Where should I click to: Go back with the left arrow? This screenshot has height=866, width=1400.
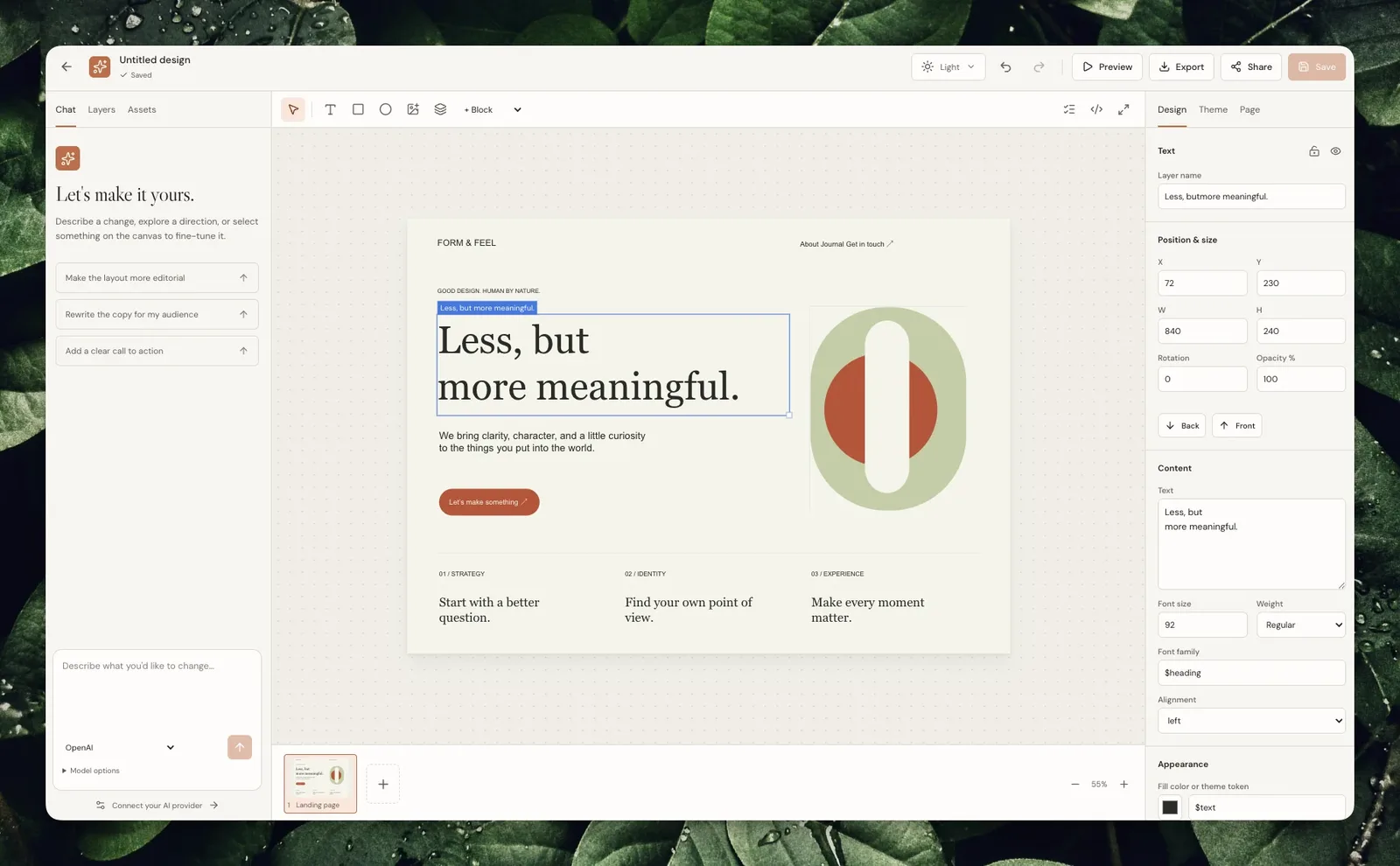[66, 66]
